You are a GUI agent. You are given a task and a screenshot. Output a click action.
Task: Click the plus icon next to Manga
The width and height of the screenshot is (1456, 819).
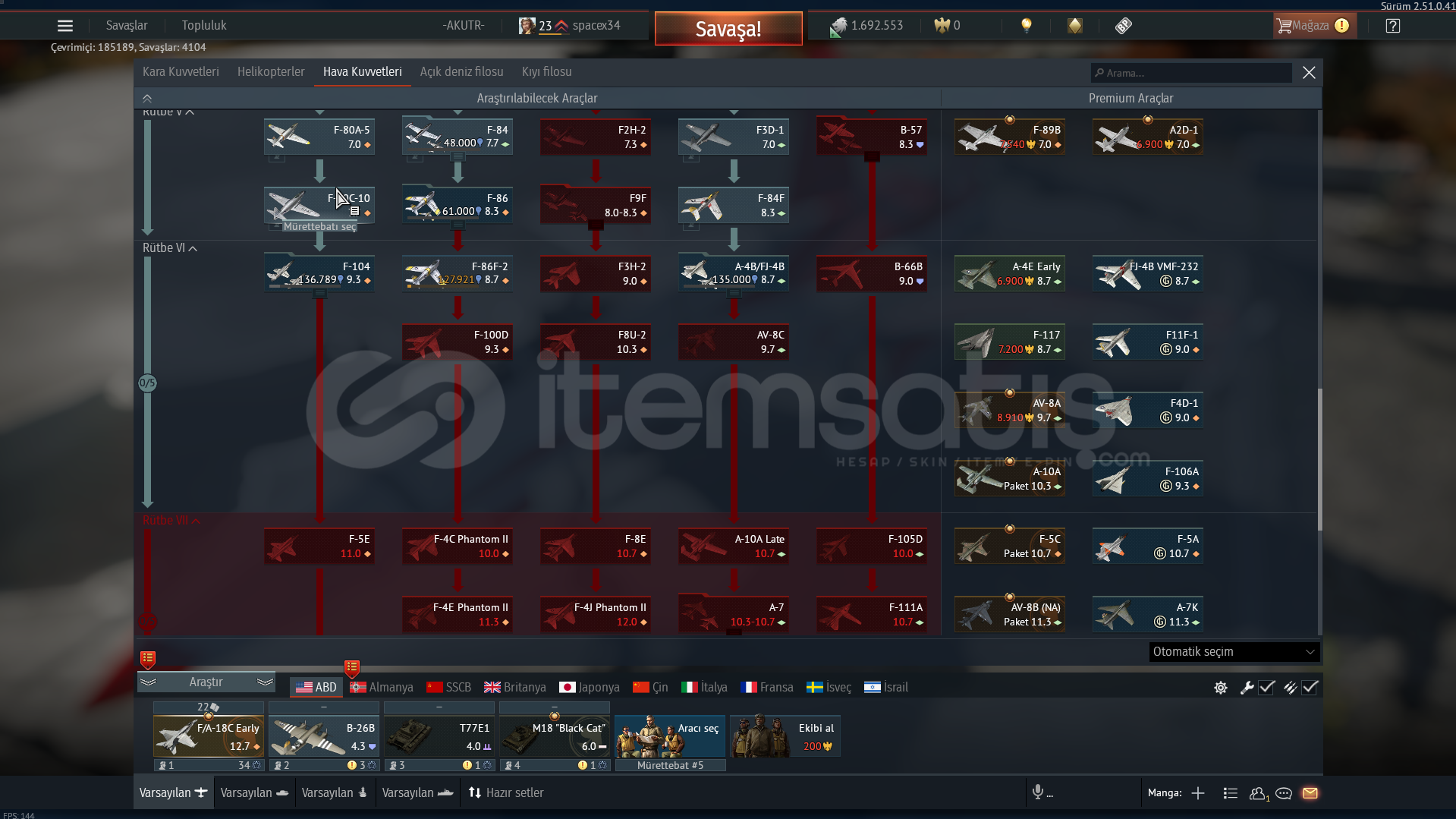pyautogui.click(x=1198, y=793)
